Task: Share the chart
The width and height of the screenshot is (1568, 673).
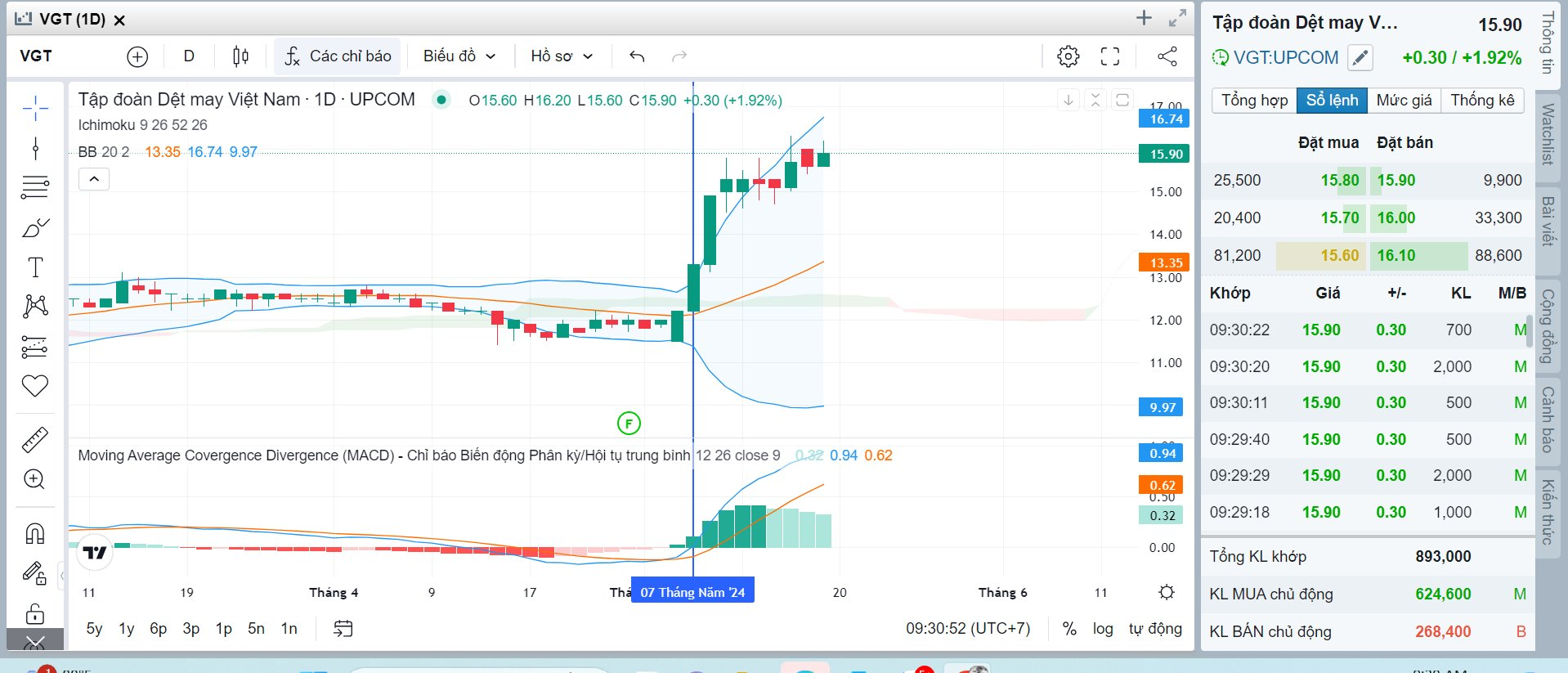Action: coord(1167,56)
